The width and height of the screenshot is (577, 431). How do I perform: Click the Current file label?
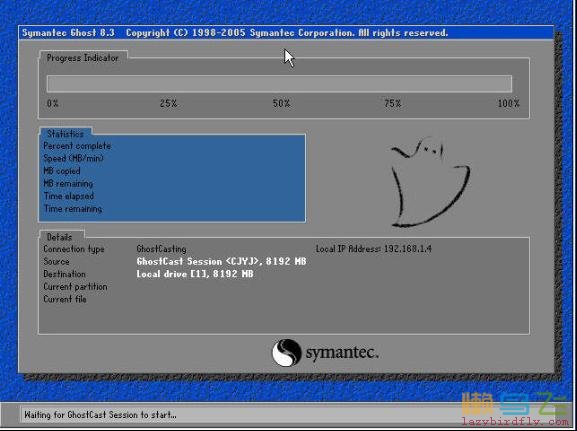click(x=65, y=299)
